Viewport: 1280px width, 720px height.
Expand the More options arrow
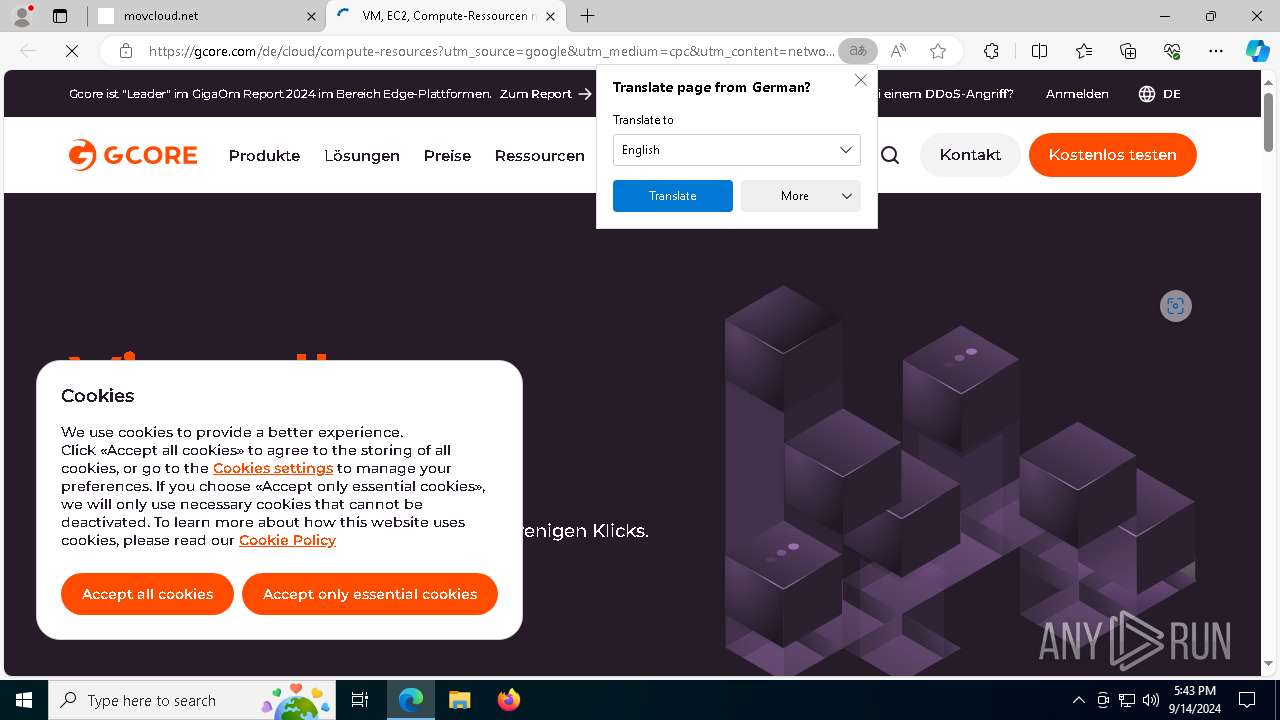pyautogui.click(x=847, y=196)
